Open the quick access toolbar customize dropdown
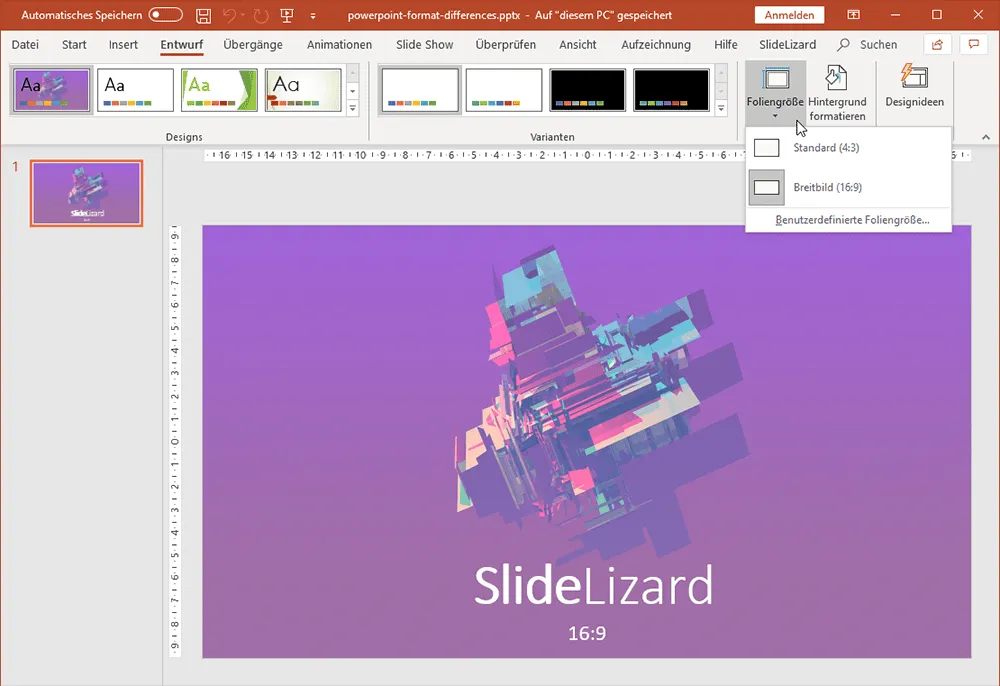Image resolution: width=1000 pixels, height=686 pixels. (313, 15)
